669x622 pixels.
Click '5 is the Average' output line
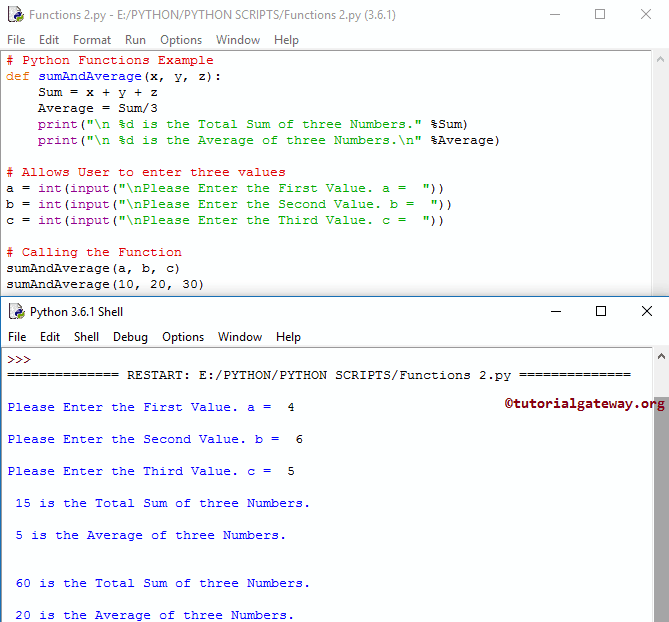(x=150, y=535)
